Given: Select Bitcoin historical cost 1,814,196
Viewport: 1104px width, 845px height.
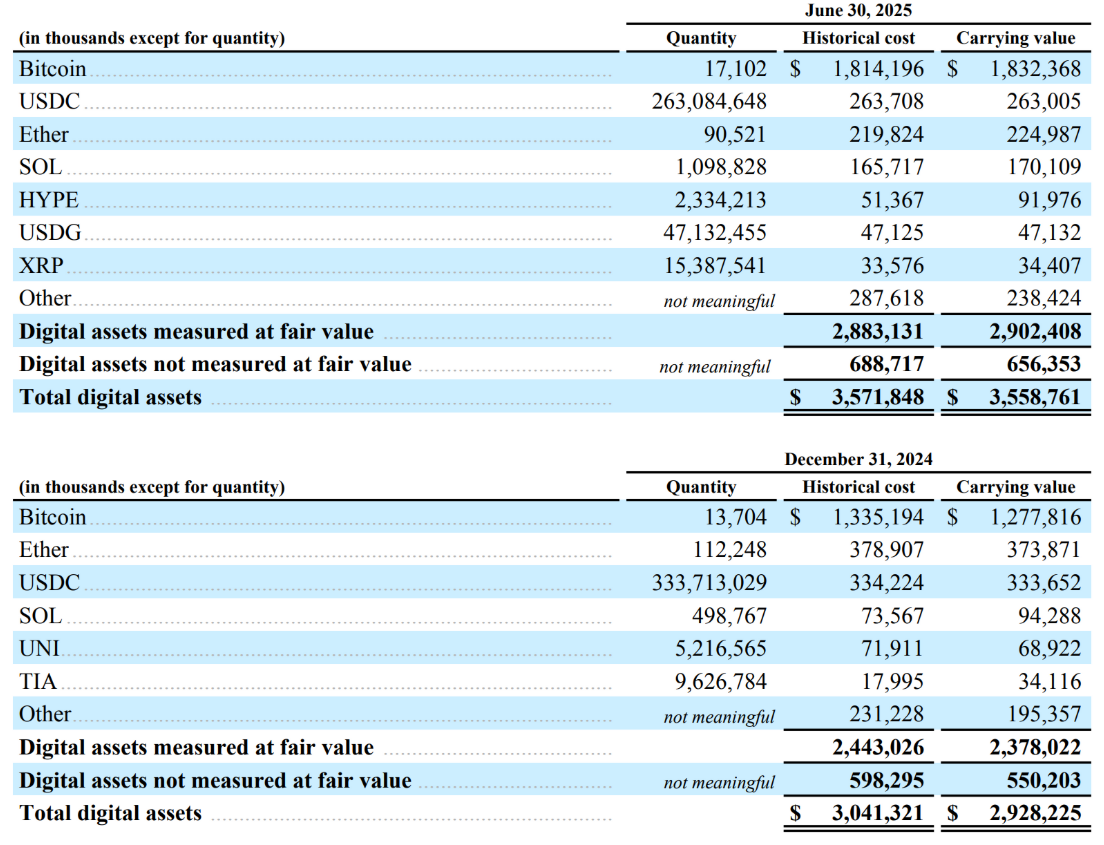Looking at the screenshot, I should click(x=878, y=69).
